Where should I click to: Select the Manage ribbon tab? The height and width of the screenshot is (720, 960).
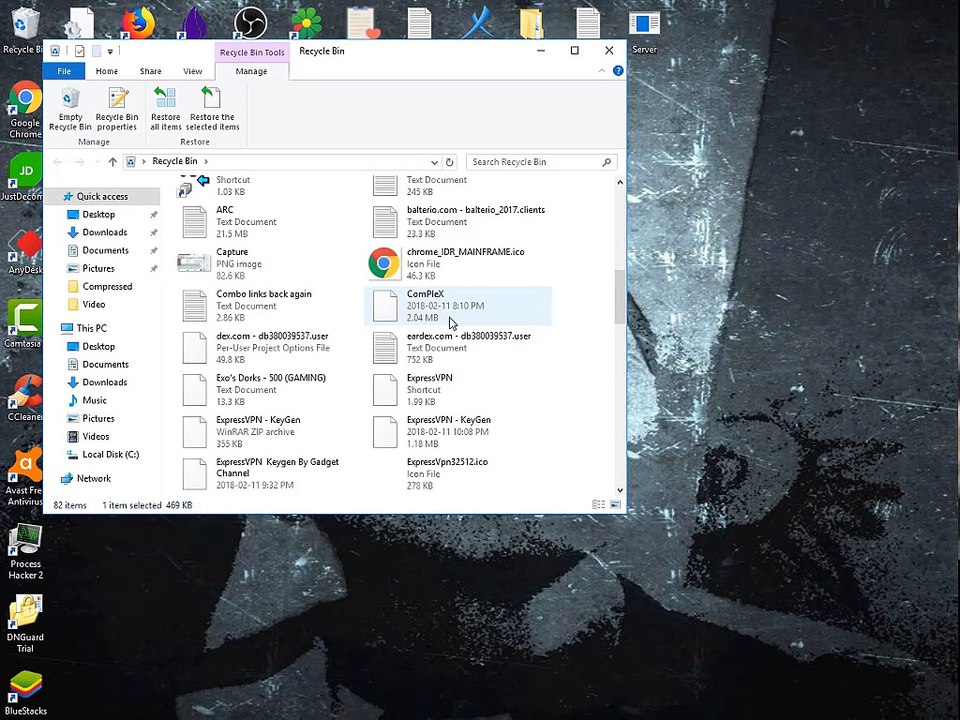[251, 71]
